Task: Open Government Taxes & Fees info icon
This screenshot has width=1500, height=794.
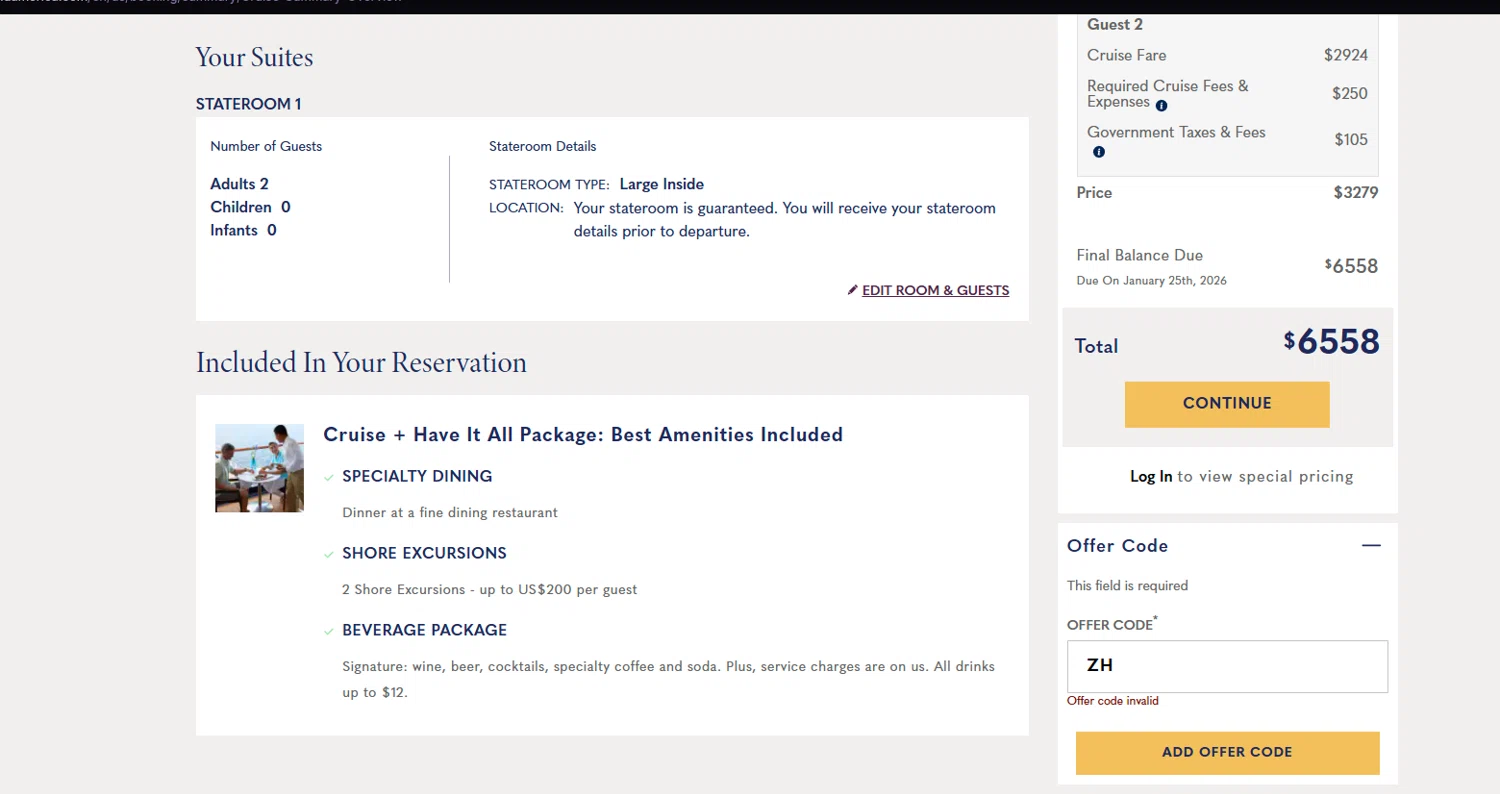Action: (x=1099, y=152)
